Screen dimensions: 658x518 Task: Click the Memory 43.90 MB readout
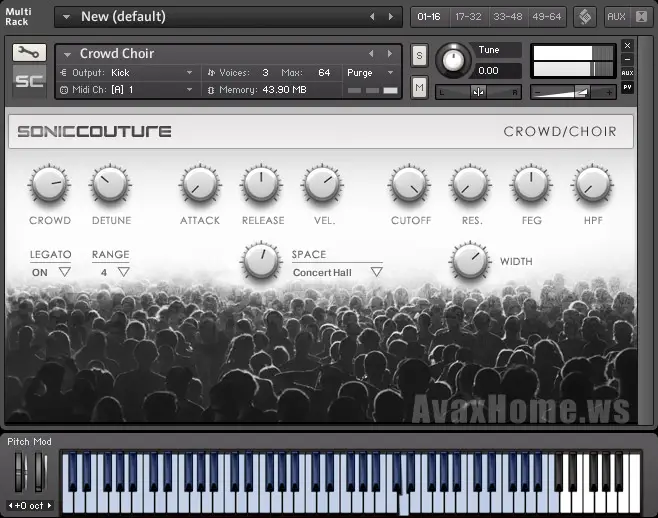284,89
